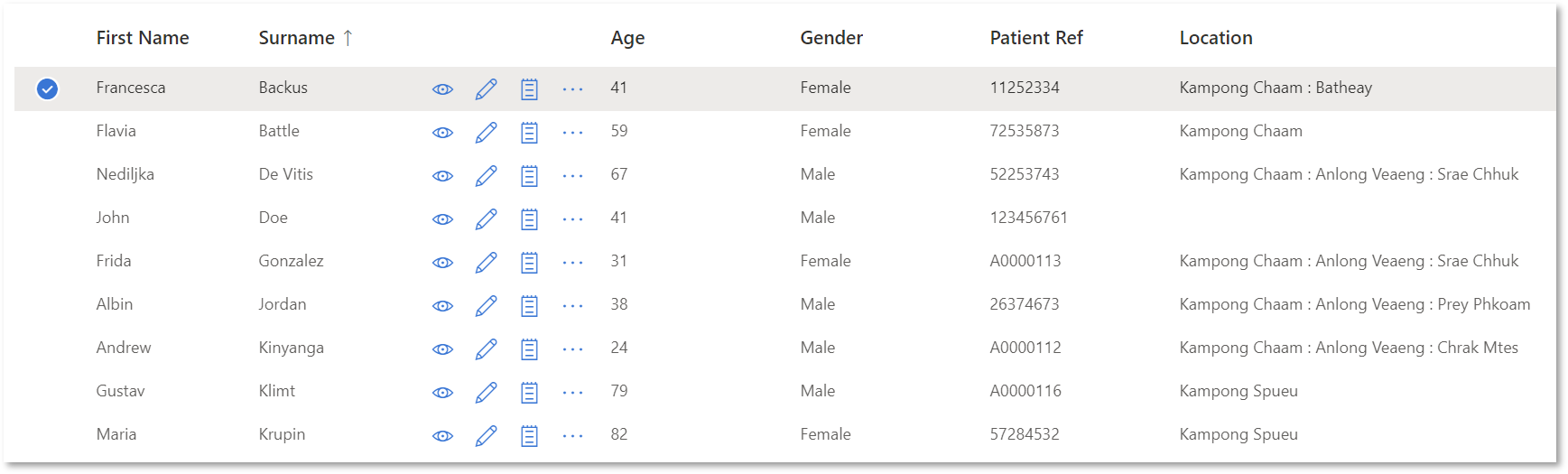
Task: Show more actions for Albin Jordan
Action: pyautogui.click(x=572, y=306)
